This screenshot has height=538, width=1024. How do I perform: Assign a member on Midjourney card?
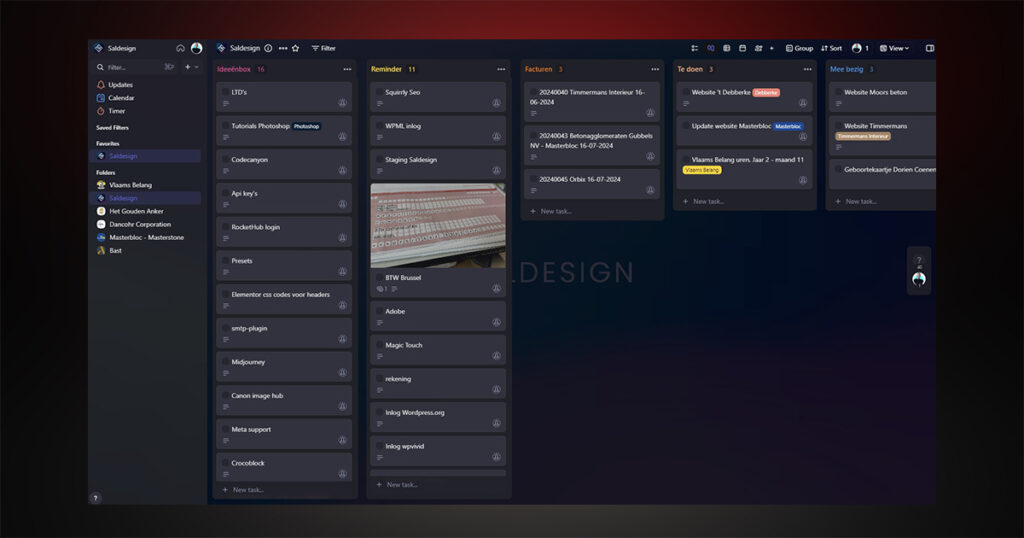click(342, 373)
